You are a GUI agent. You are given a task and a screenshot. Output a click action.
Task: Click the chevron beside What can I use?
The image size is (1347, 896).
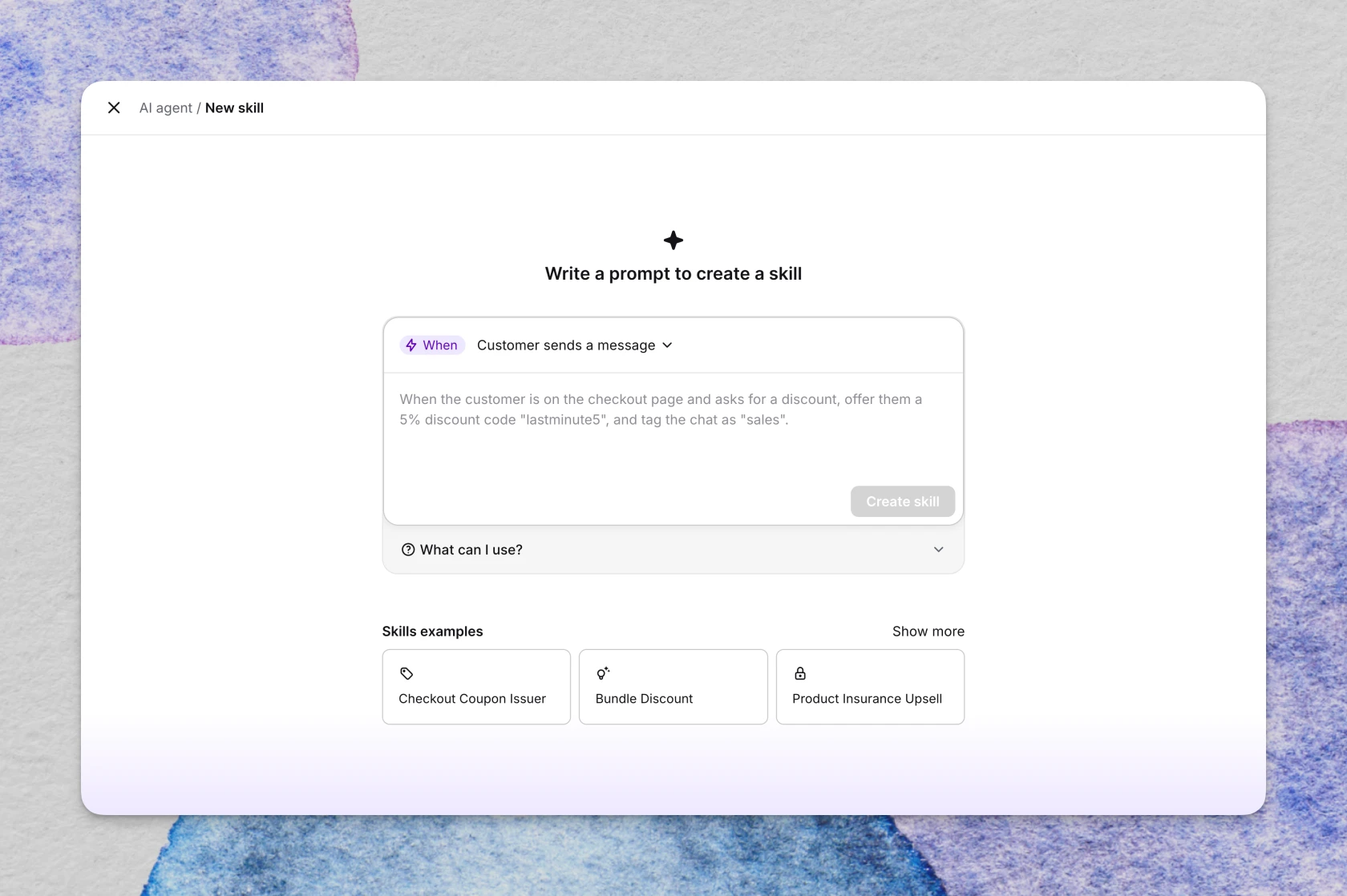click(939, 550)
